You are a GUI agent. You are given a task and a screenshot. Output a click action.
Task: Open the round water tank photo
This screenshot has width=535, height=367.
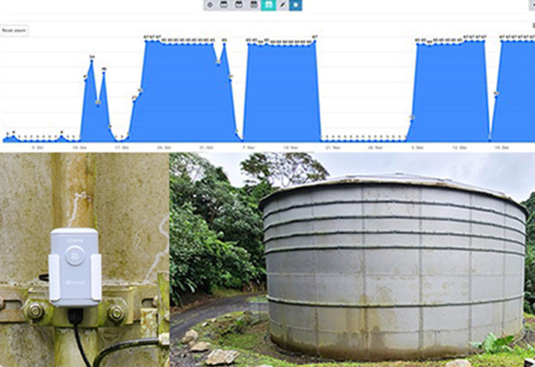pos(352,260)
